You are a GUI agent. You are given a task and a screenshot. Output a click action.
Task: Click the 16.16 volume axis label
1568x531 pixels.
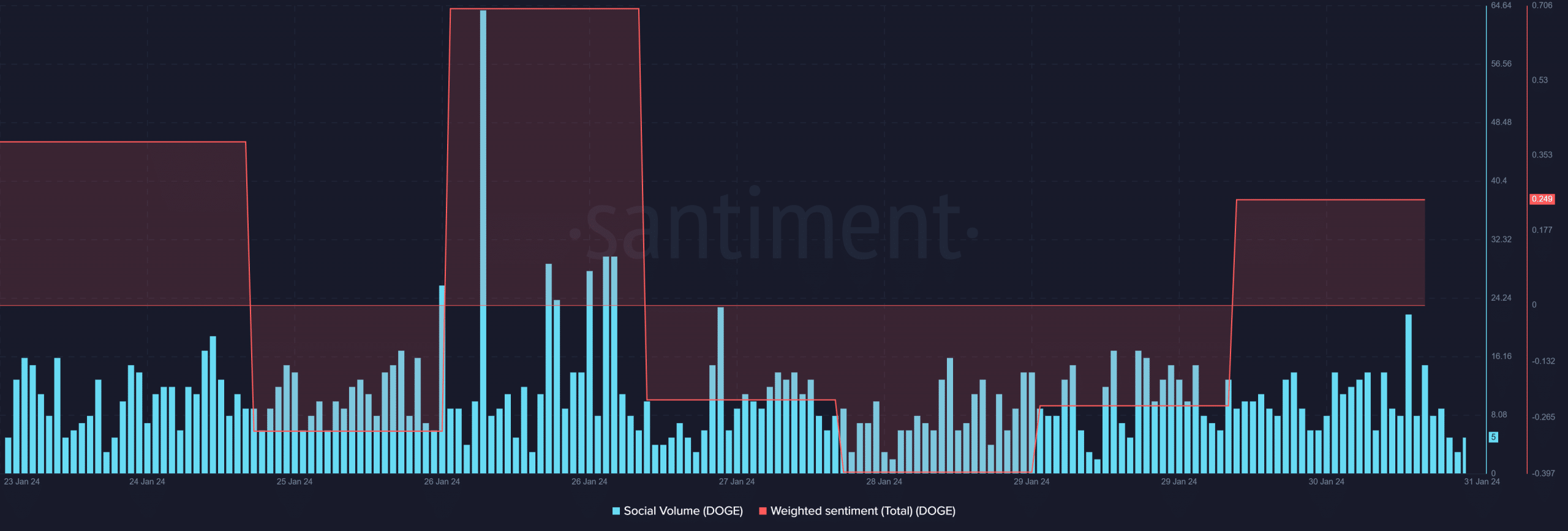click(x=1501, y=356)
